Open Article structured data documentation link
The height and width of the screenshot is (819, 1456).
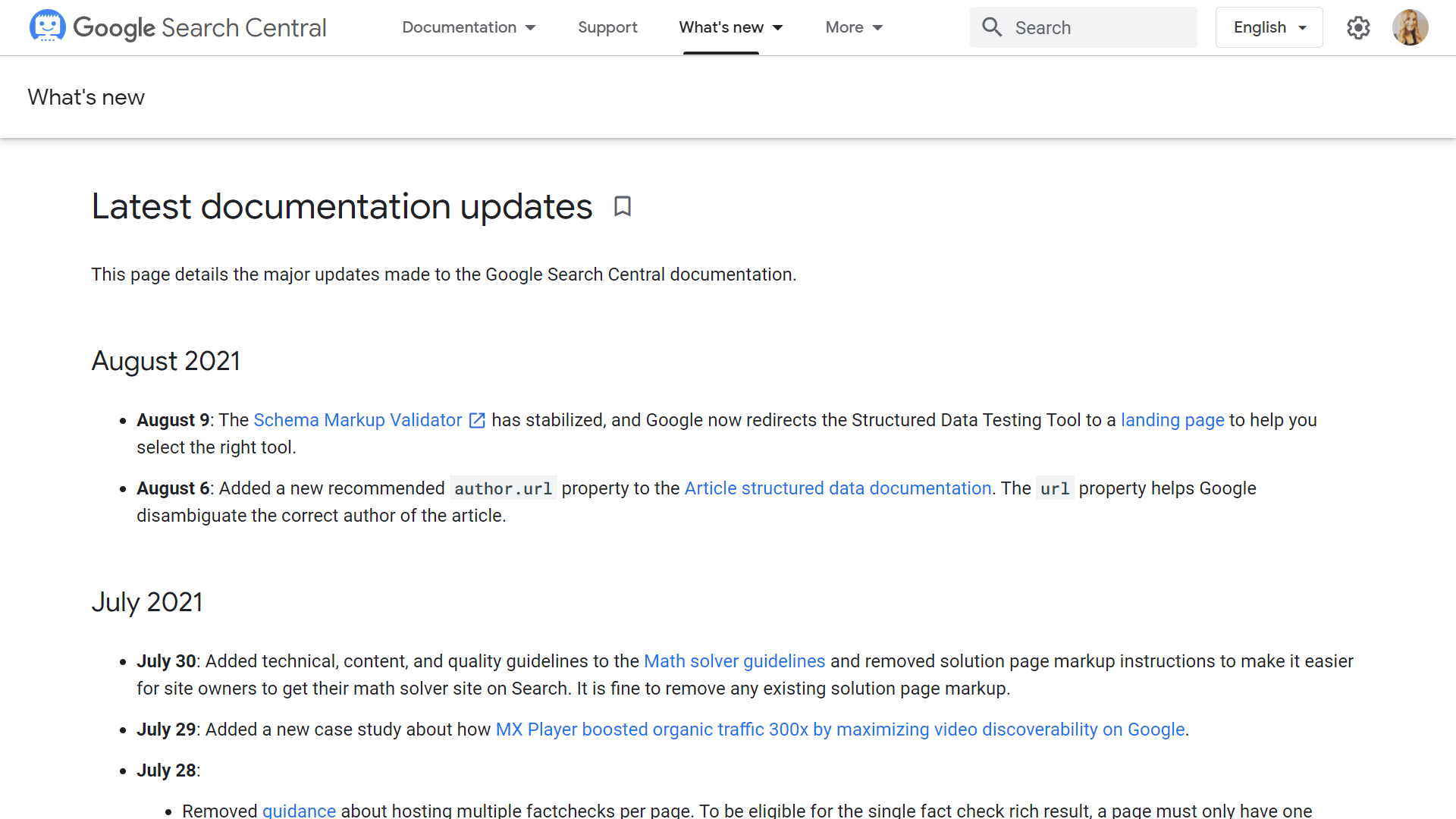click(x=838, y=488)
